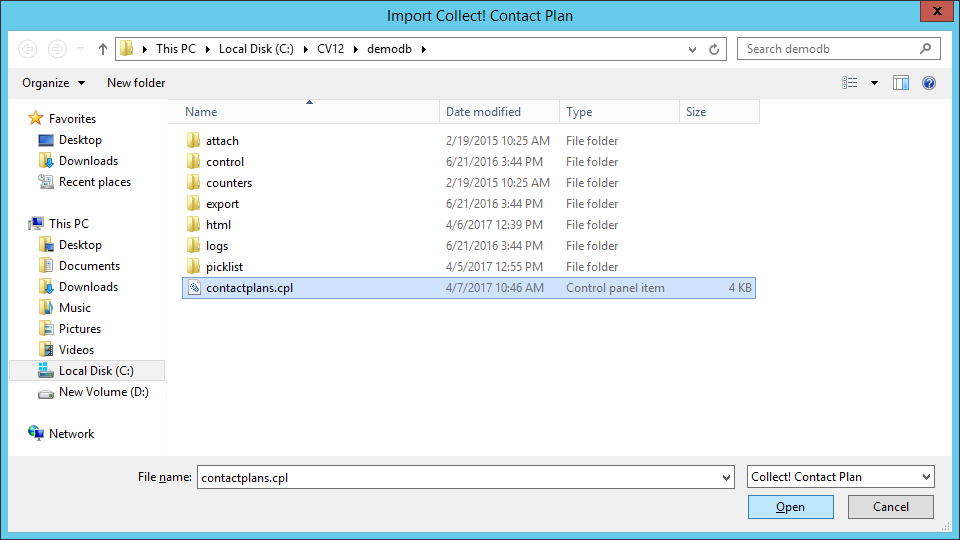Image resolution: width=960 pixels, height=540 pixels.
Task: Open the Organize menu
Action: (53, 83)
